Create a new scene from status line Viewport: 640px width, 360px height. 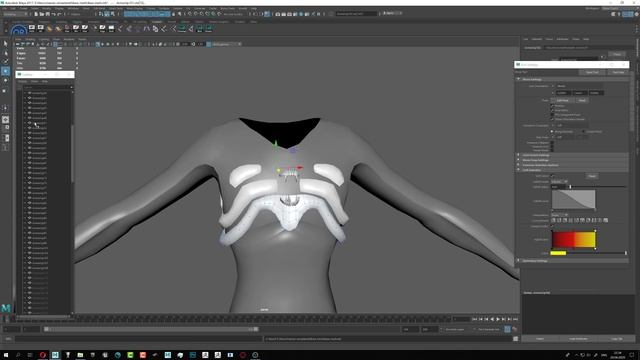(x=36, y=14)
